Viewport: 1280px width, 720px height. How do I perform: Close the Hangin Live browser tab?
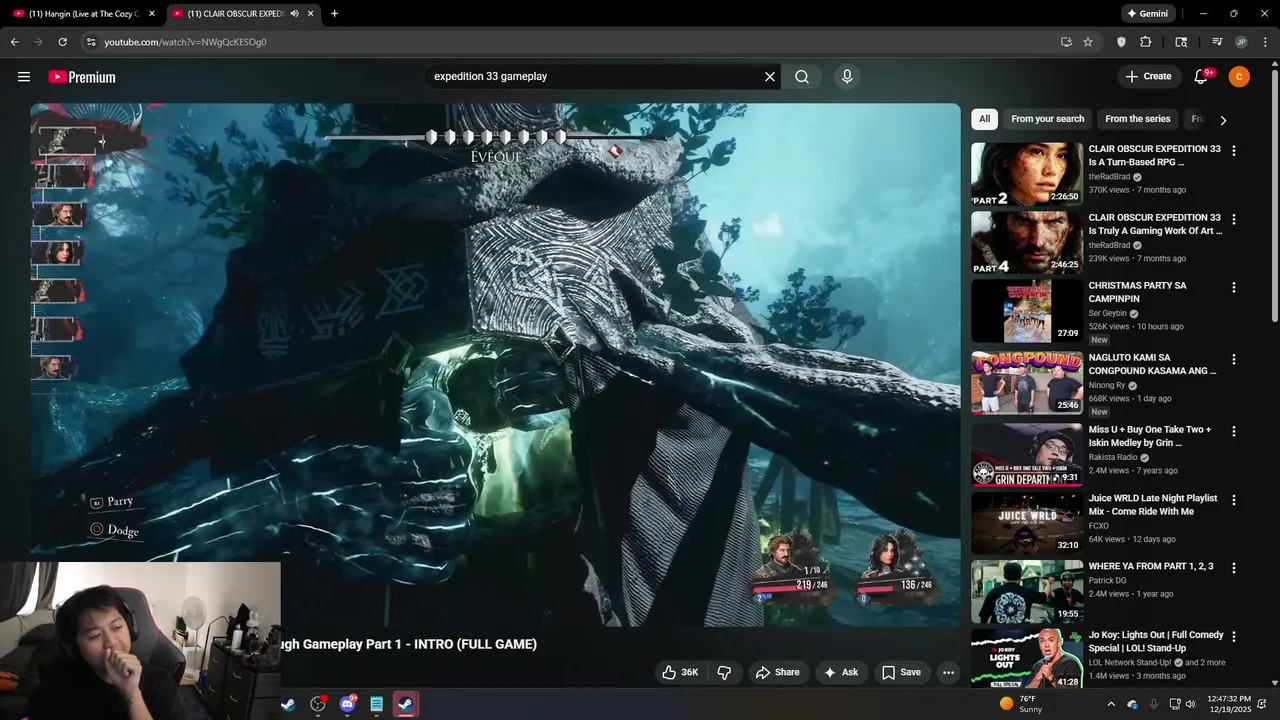[x=152, y=14]
